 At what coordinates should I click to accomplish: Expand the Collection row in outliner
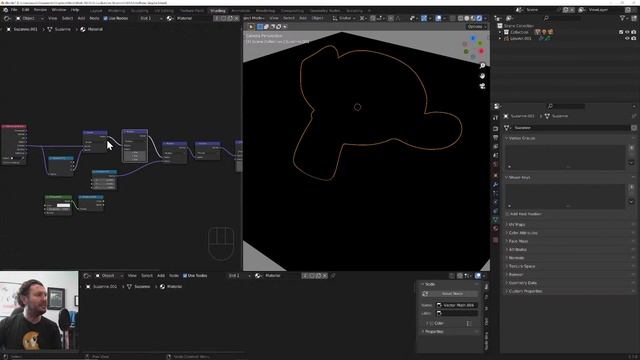500,32
